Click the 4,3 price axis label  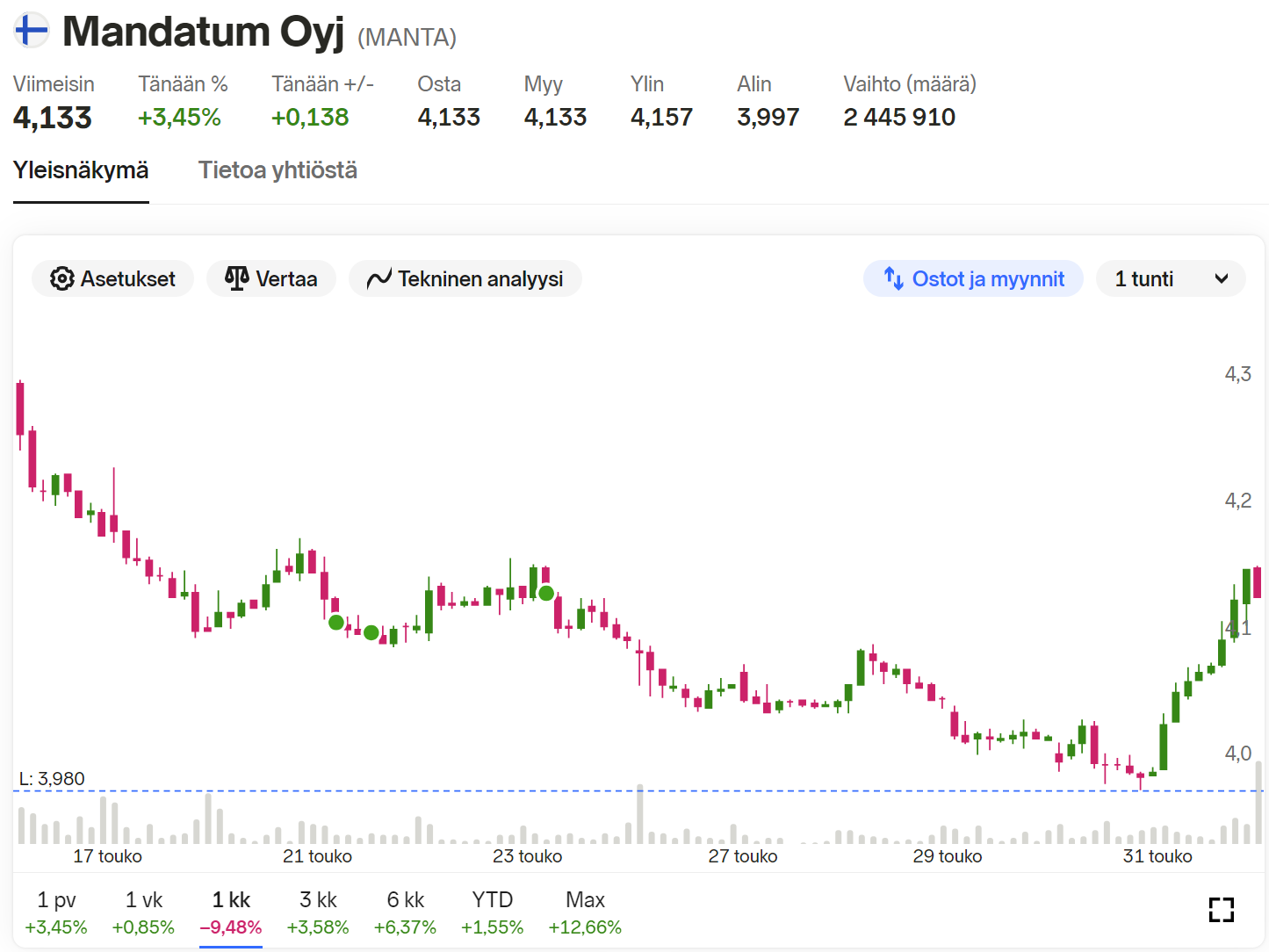[1238, 374]
